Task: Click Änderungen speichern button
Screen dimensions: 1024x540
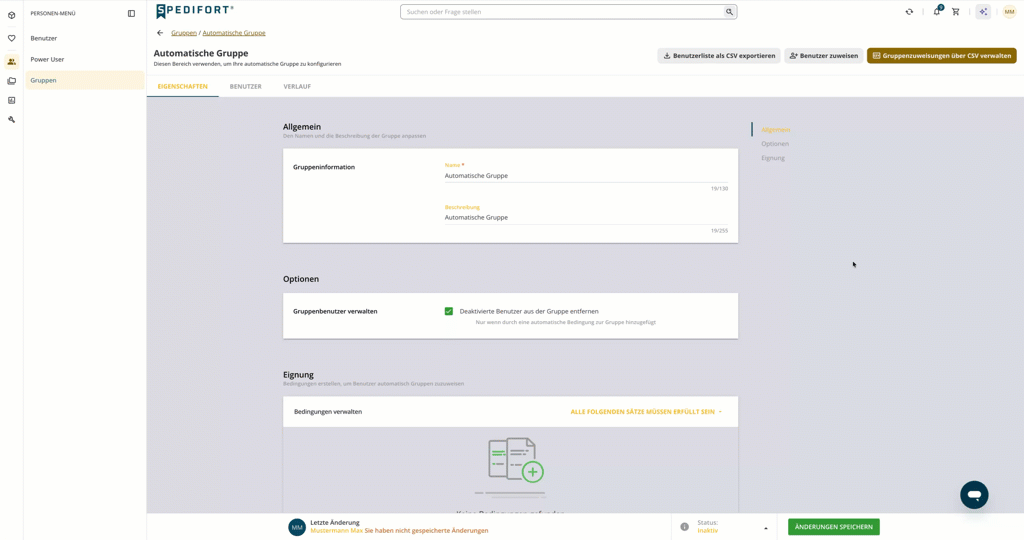Action: [x=833, y=527]
